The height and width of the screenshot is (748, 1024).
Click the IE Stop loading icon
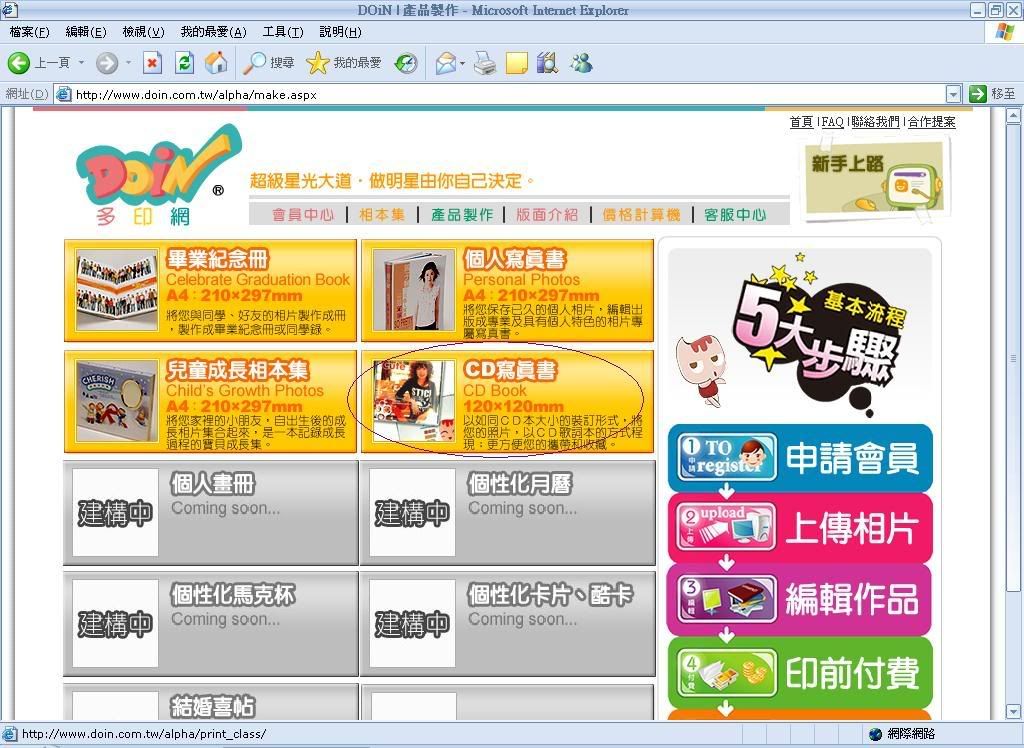pyautogui.click(x=152, y=63)
